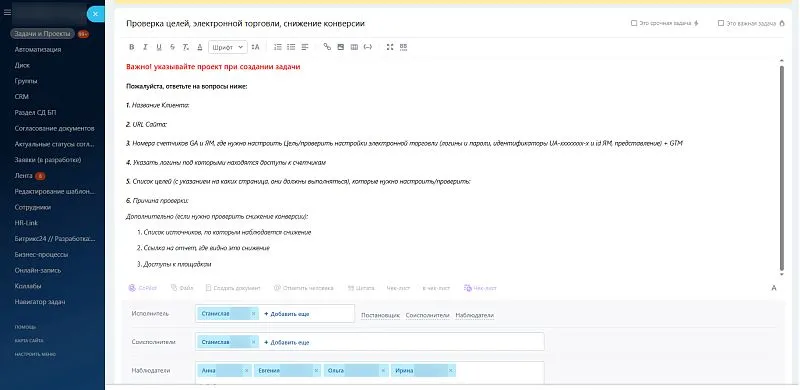Open text color picker icon
Viewport: 800px width, 390px height.
(199, 47)
